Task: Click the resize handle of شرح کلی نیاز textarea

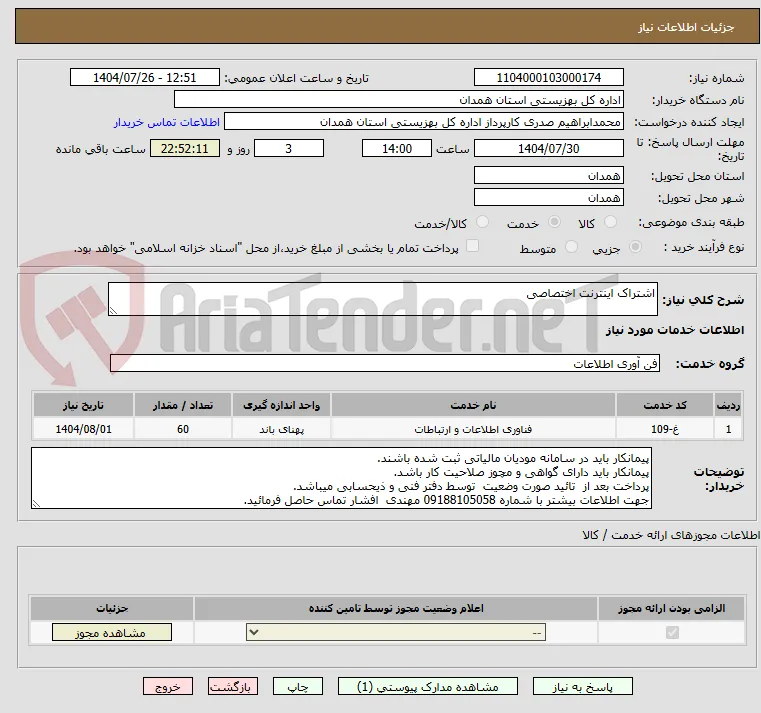Action: click(113, 311)
